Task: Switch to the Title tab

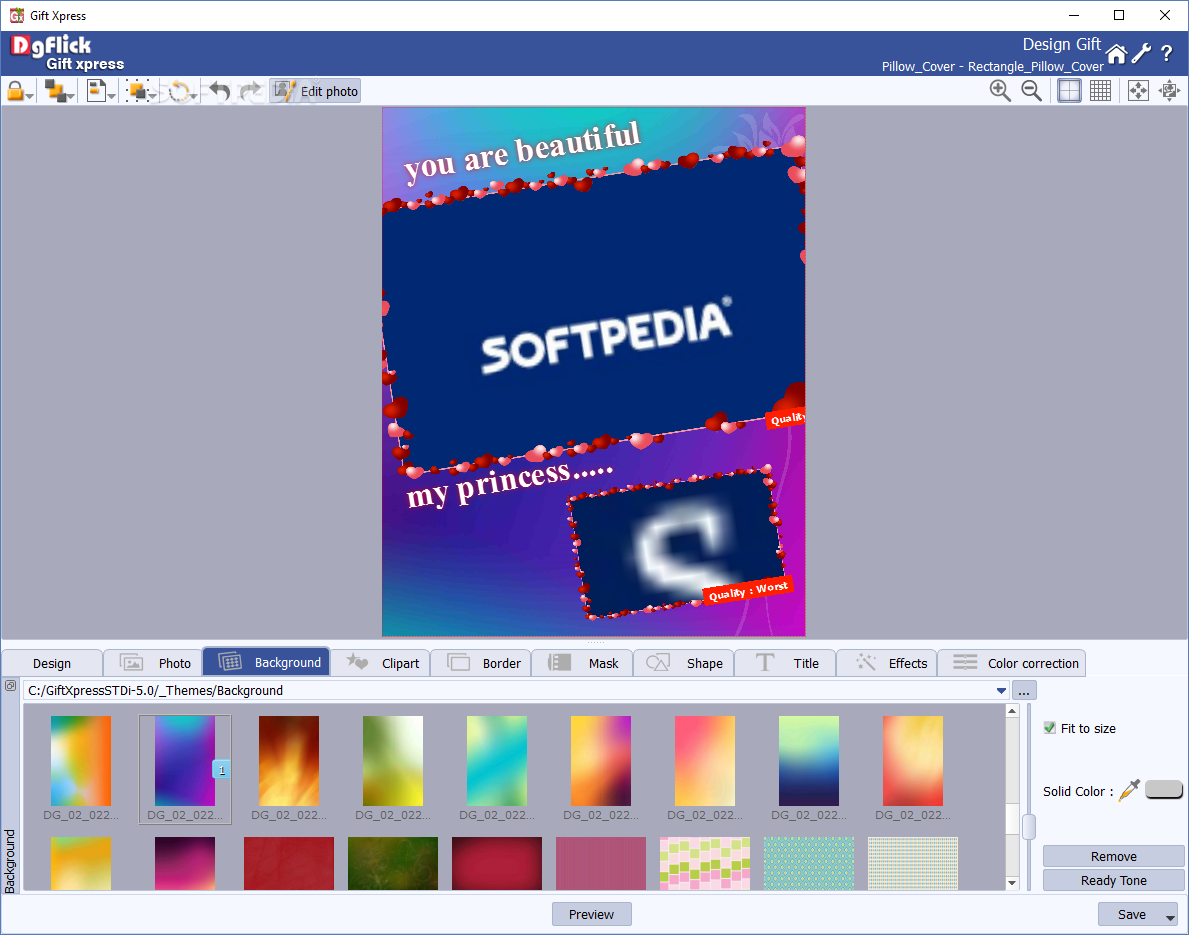Action: 785,663
